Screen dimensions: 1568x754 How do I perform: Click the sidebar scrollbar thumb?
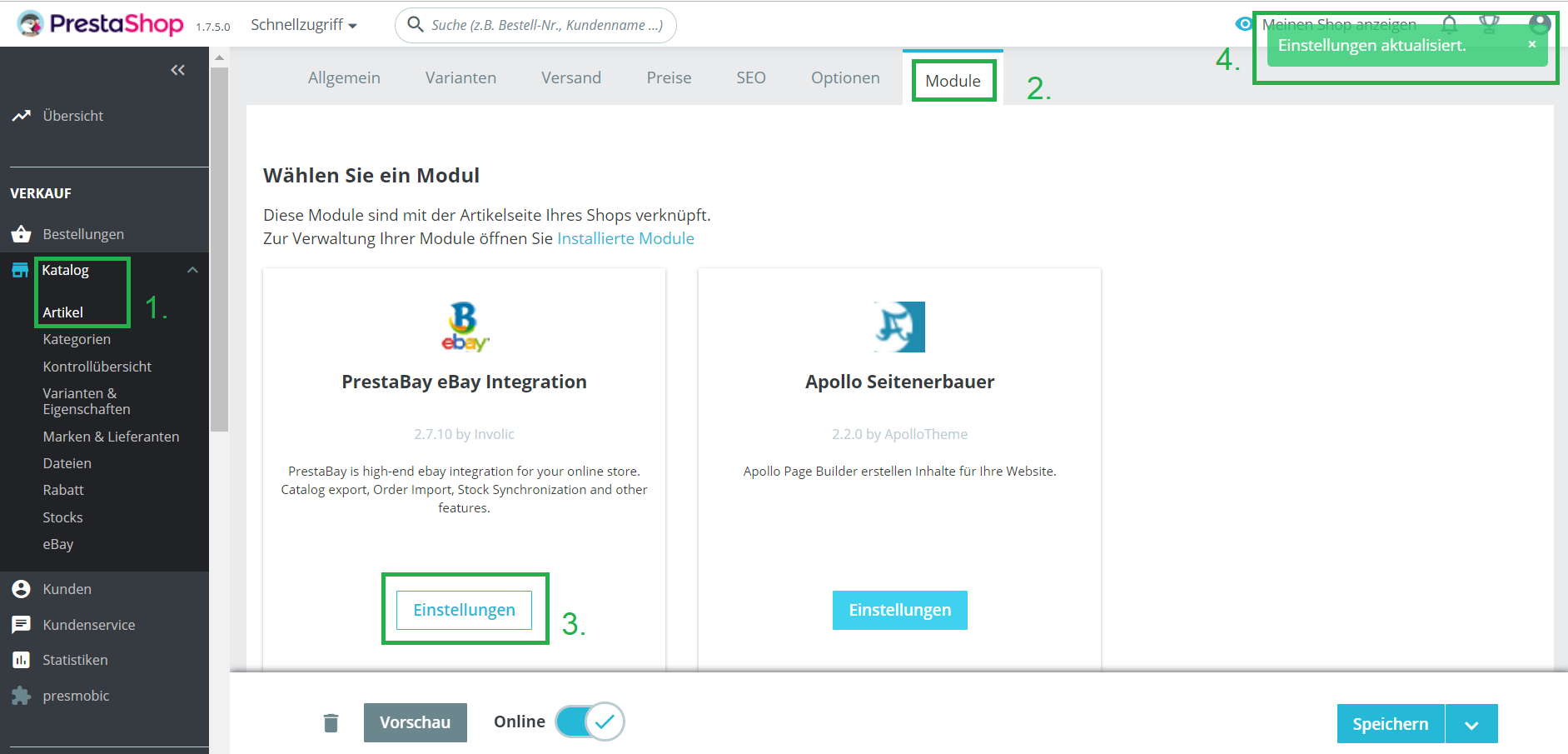pyautogui.click(x=219, y=250)
